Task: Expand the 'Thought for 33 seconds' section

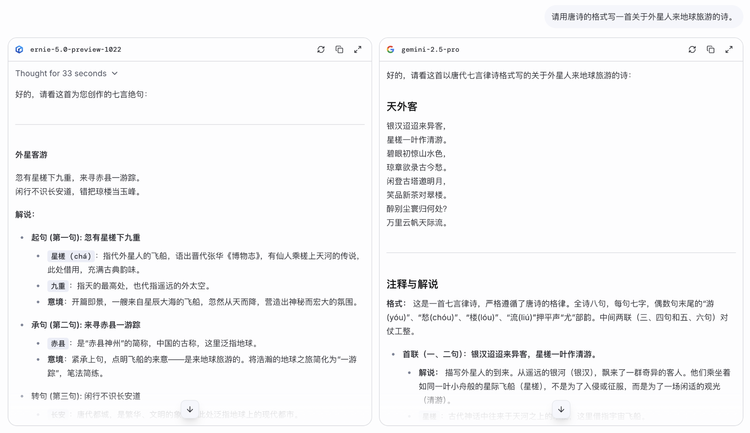Action: pos(61,73)
